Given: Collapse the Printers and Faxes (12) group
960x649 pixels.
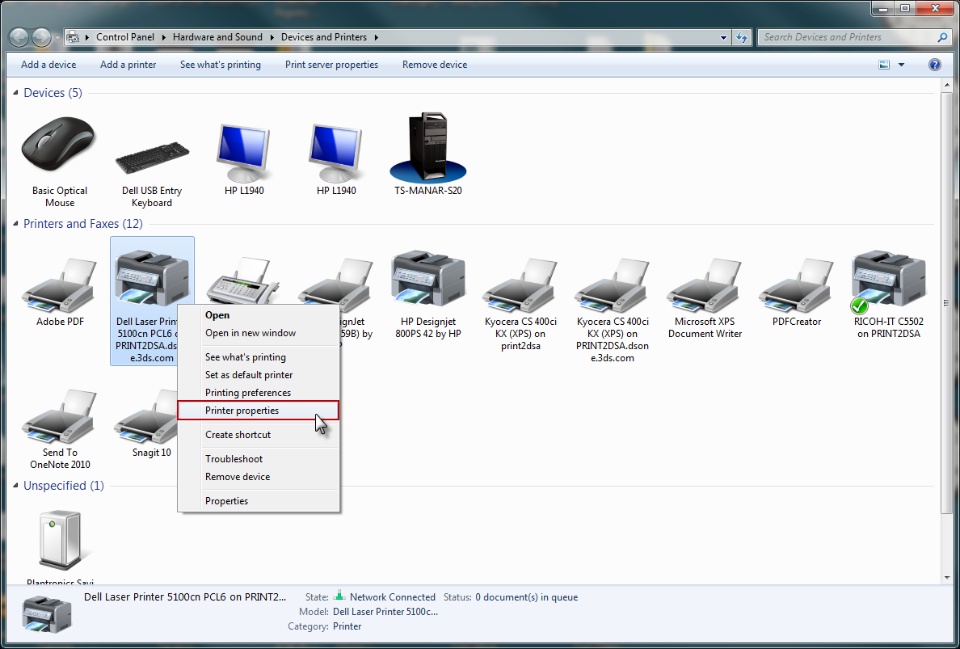Looking at the screenshot, I should coord(15,223).
